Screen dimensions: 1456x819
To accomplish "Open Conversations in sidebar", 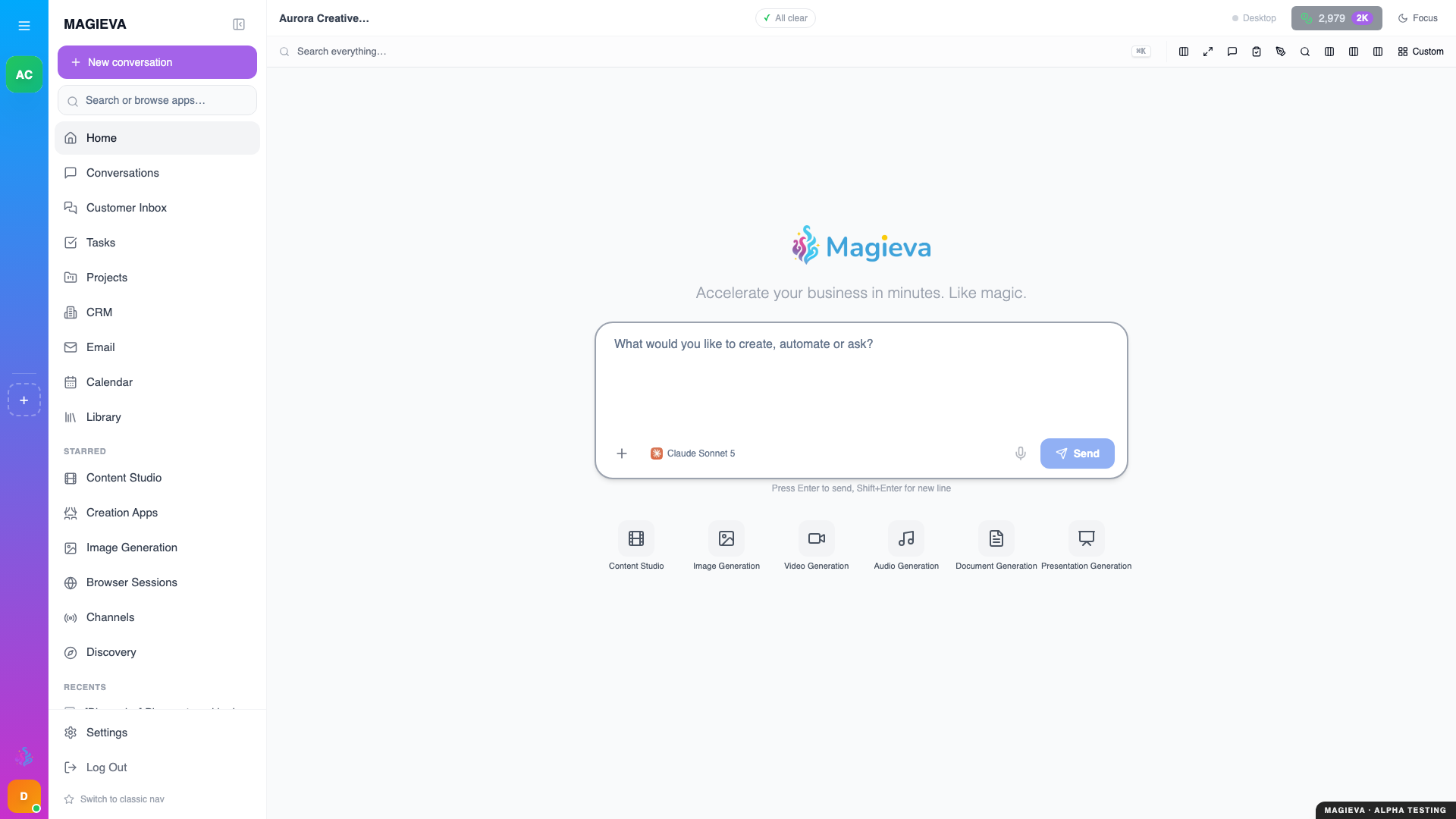I will (157, 173).
